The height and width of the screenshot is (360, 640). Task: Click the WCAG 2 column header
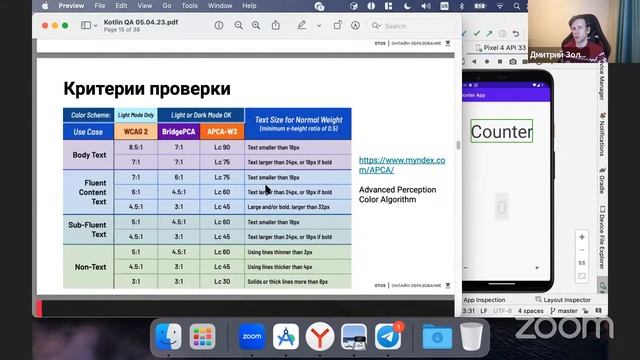(136, 132)
